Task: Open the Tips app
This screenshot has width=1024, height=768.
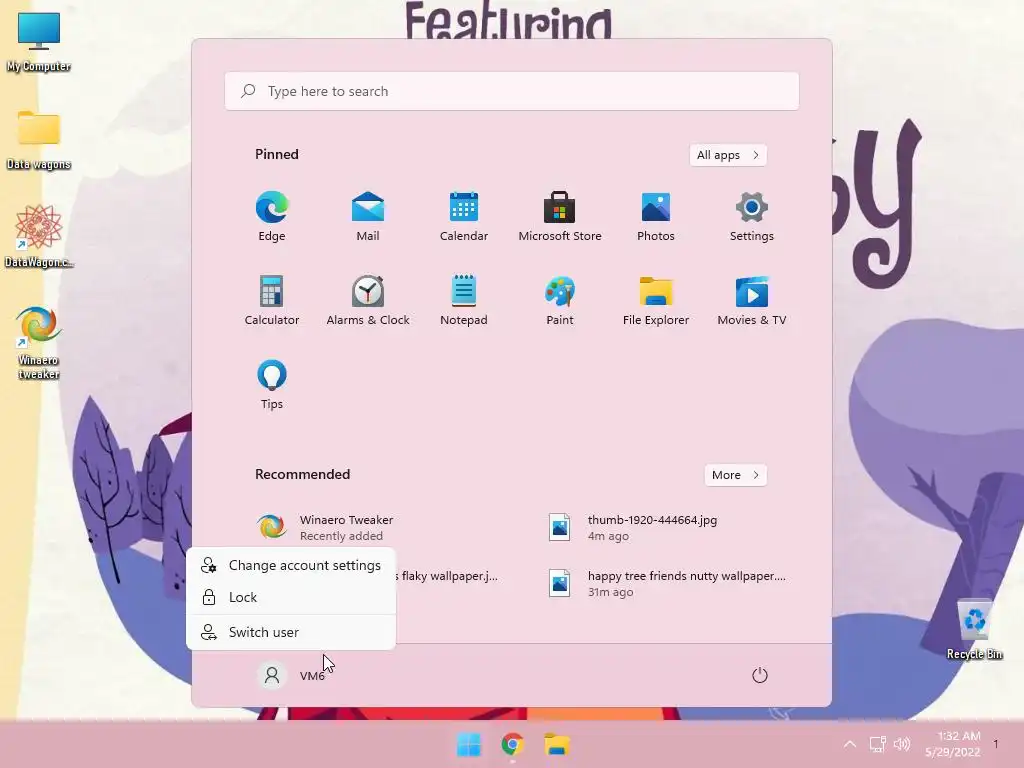Action: point(272,385)
